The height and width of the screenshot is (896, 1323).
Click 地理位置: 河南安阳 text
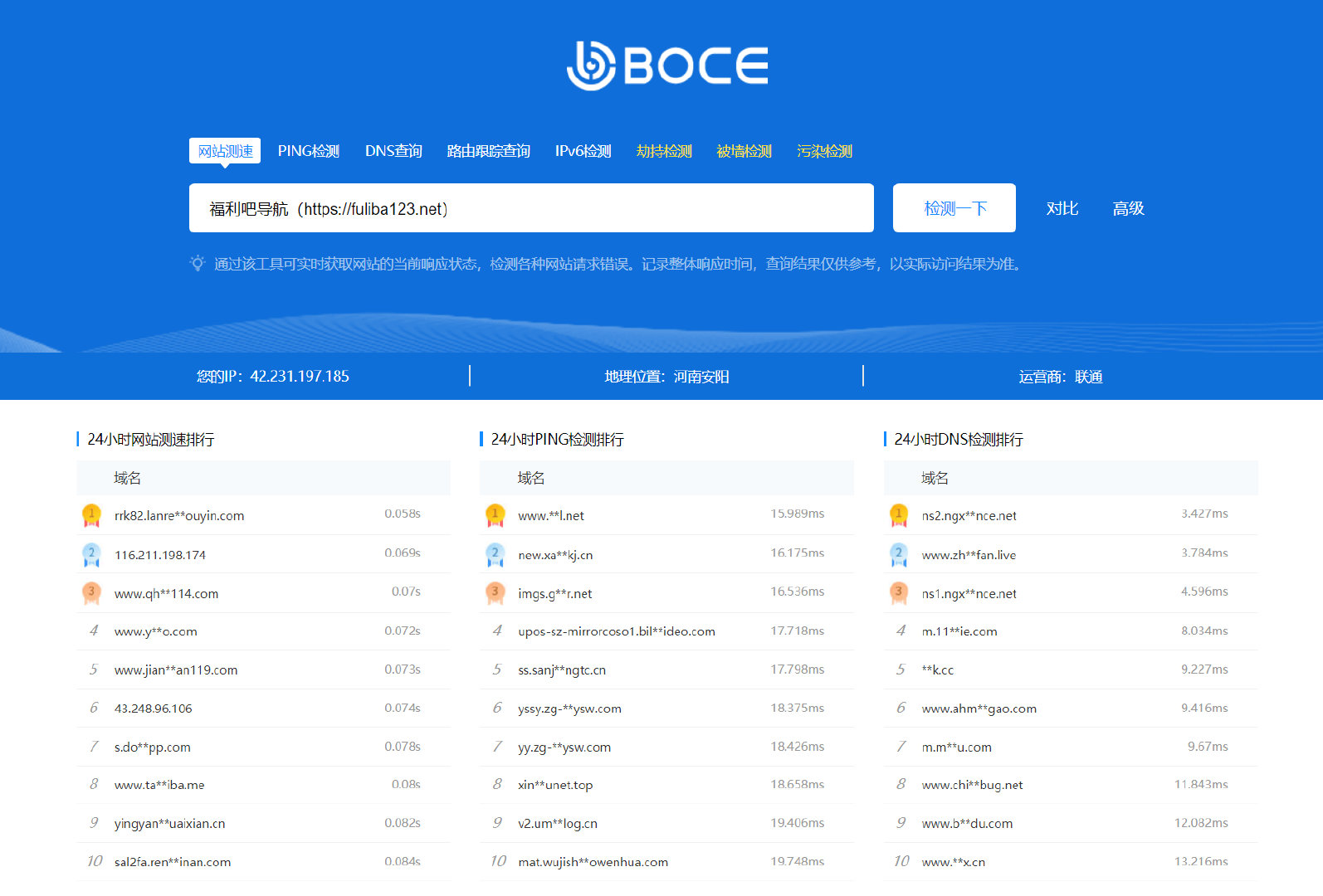click(x=667, y=377)
